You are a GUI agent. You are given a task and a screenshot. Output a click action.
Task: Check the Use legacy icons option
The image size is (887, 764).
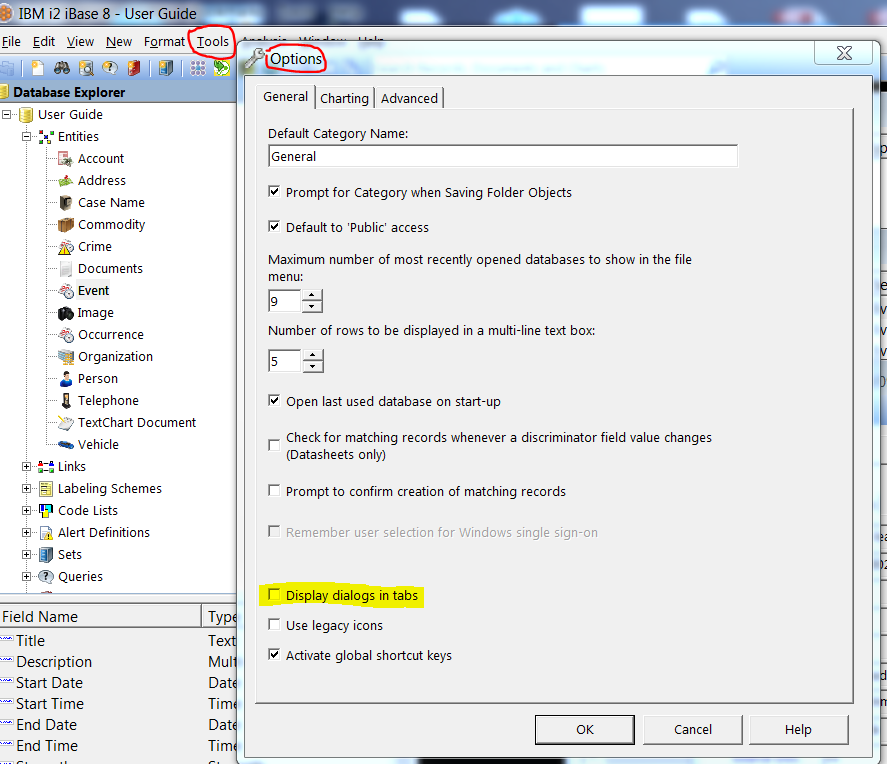click(275, 623)
